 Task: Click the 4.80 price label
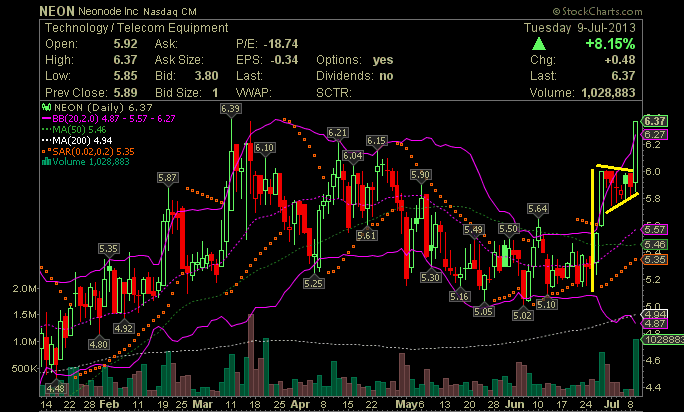pos(99,344)
